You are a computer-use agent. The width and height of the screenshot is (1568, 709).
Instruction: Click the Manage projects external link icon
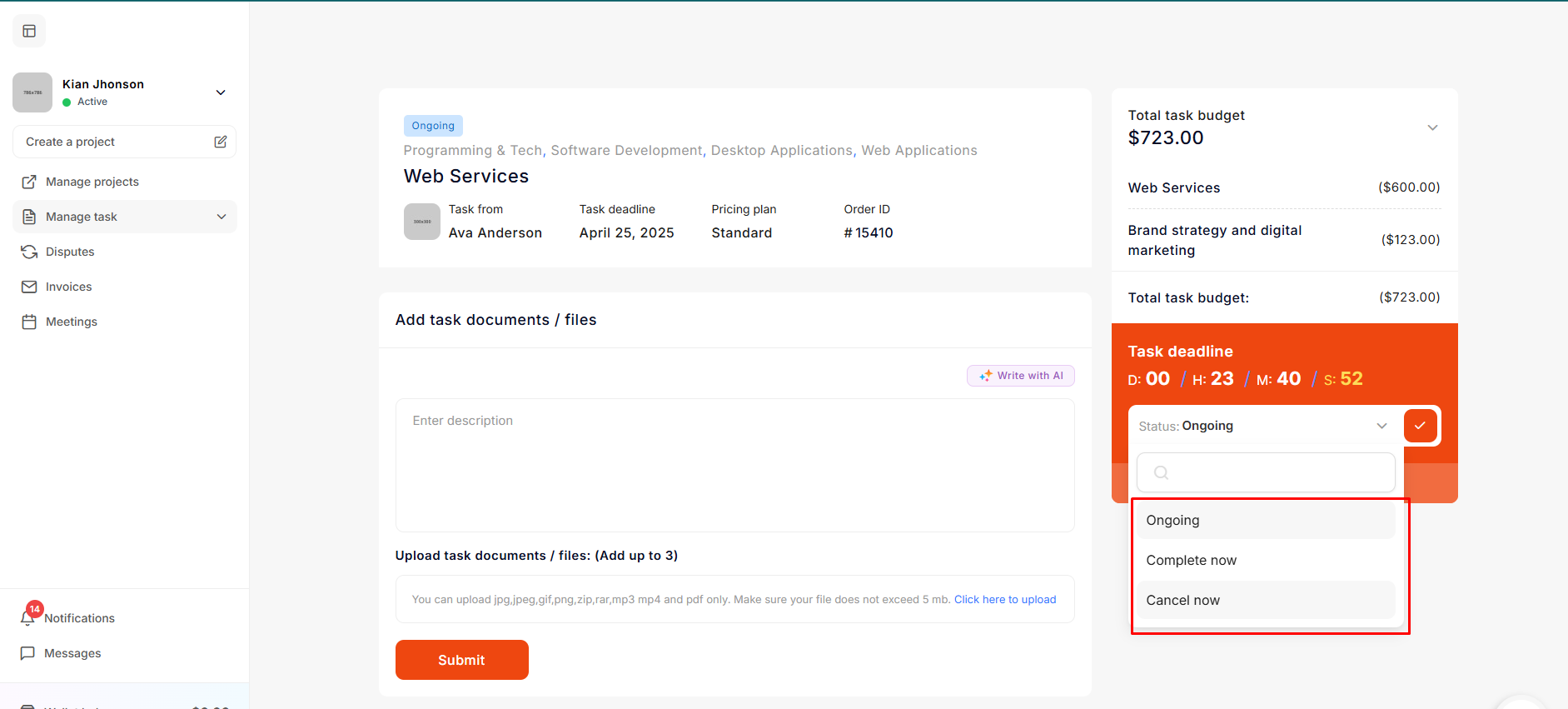point(29,182)
